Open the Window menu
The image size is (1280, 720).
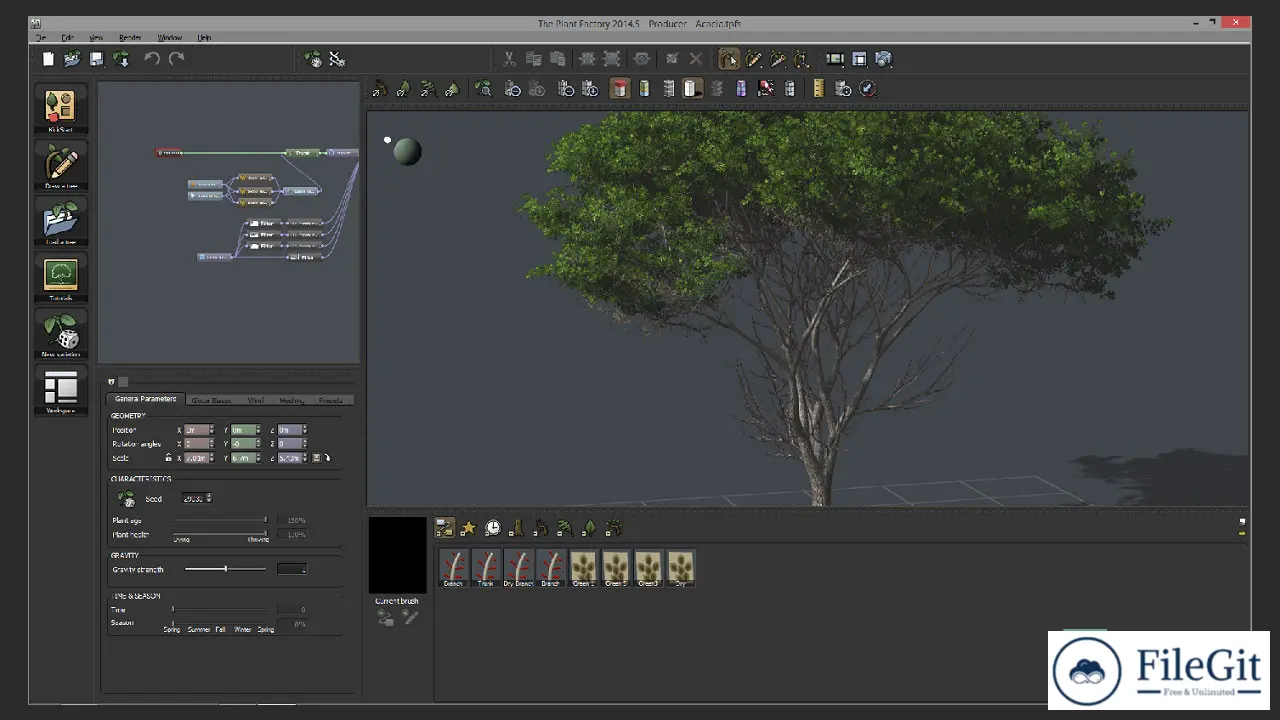(170, 37)
